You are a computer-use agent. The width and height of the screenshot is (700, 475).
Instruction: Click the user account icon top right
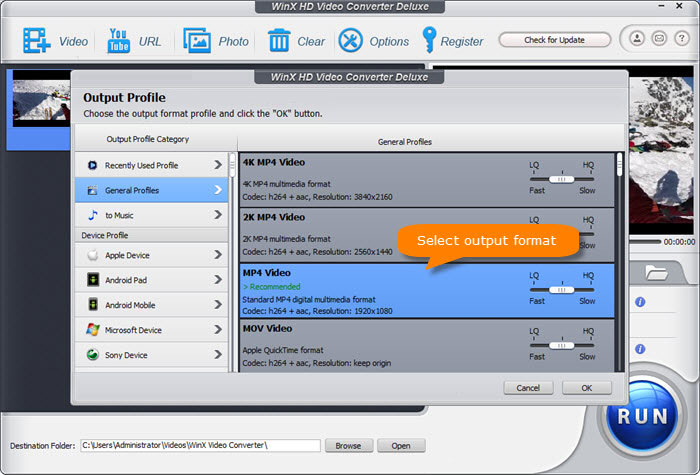tap(637, 38)
